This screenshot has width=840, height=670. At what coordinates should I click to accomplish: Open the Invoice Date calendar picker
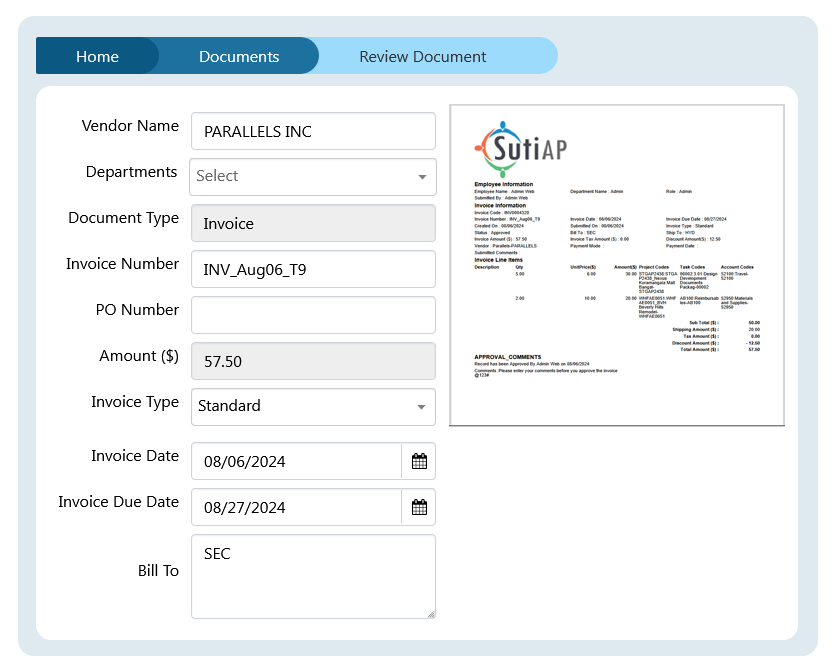pyautogui.click(x=419, y=461)
